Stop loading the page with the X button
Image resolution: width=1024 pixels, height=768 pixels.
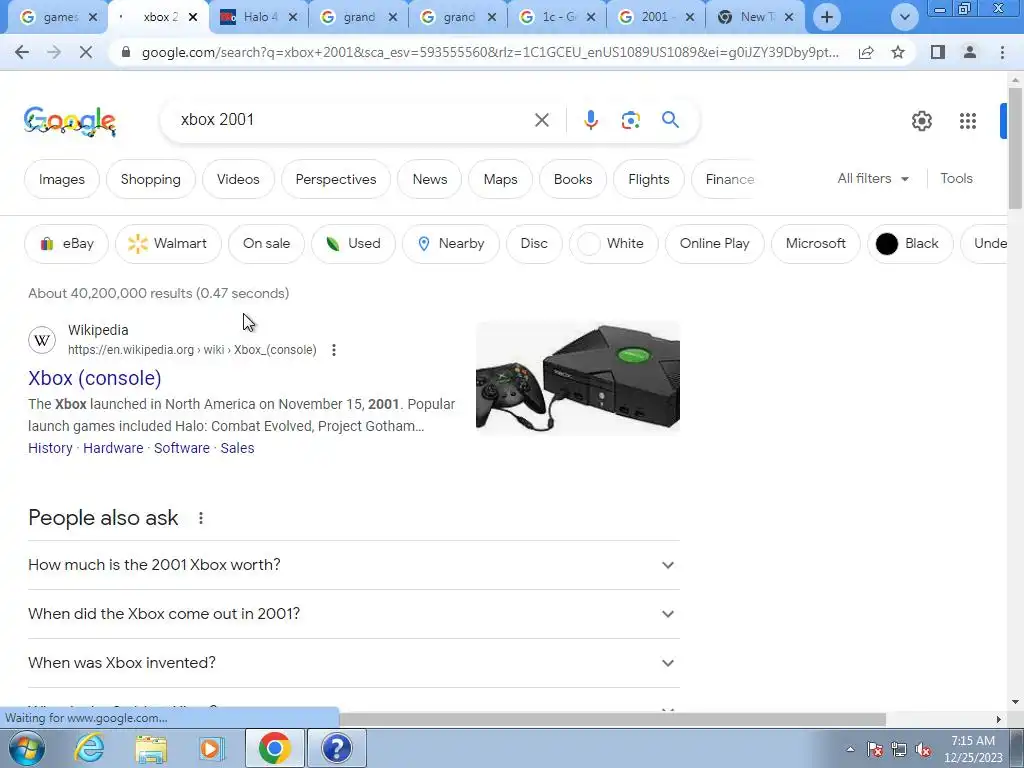tap(86, 52)
